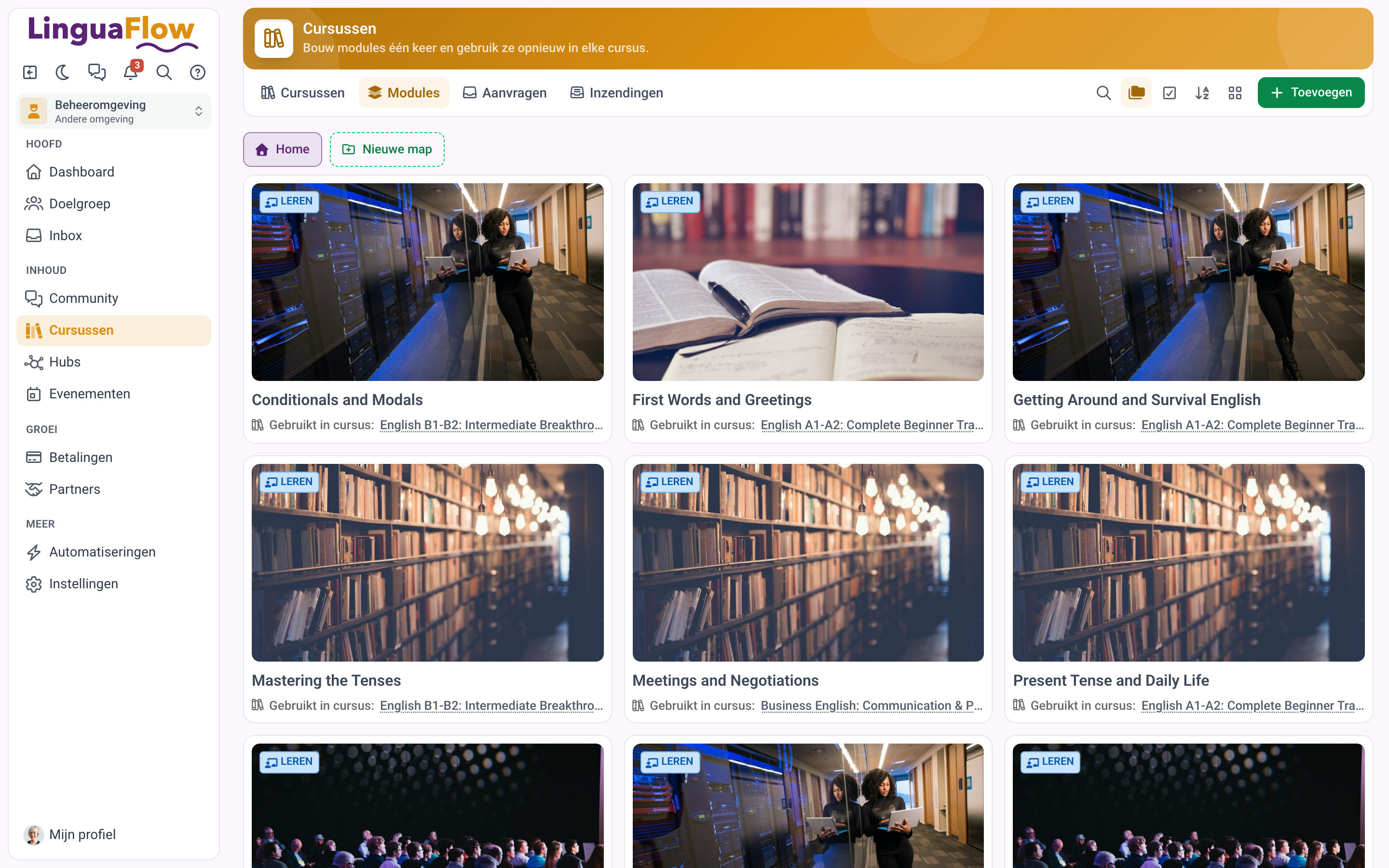
Task: Select Cursussen in the sidebar
Action: point(114,330)
